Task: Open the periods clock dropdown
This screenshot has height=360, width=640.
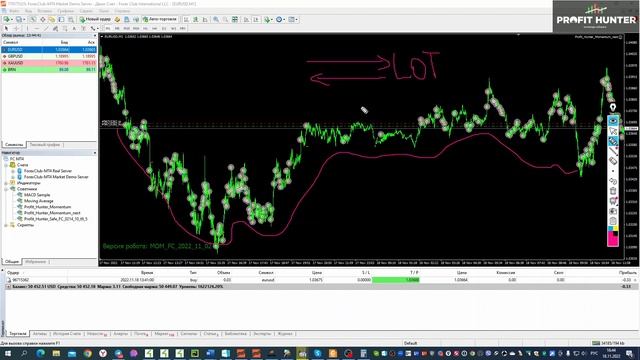Action: click(280, 19)
